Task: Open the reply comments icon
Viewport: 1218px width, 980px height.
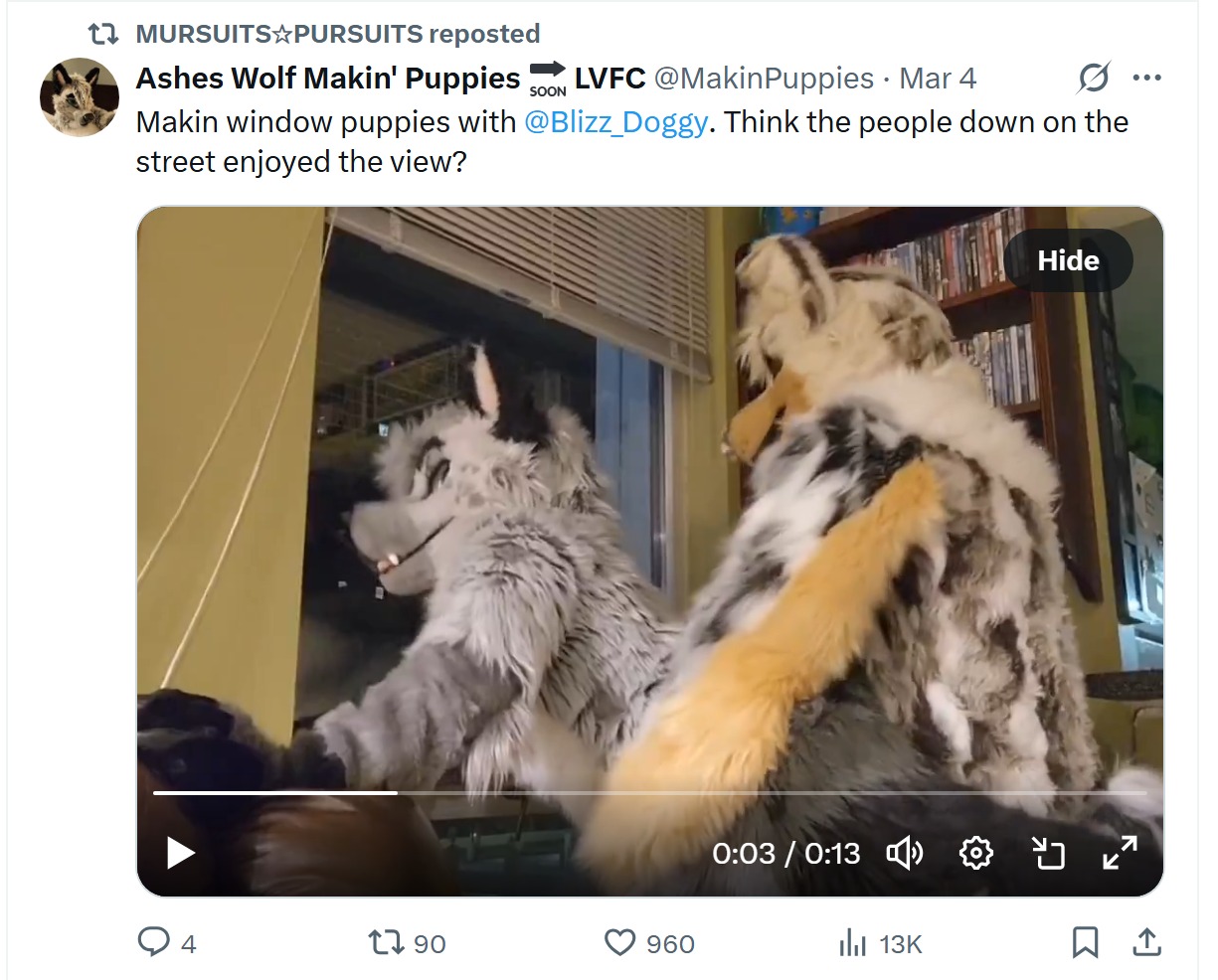Action: pyautogui.click(x=153, y=942)
